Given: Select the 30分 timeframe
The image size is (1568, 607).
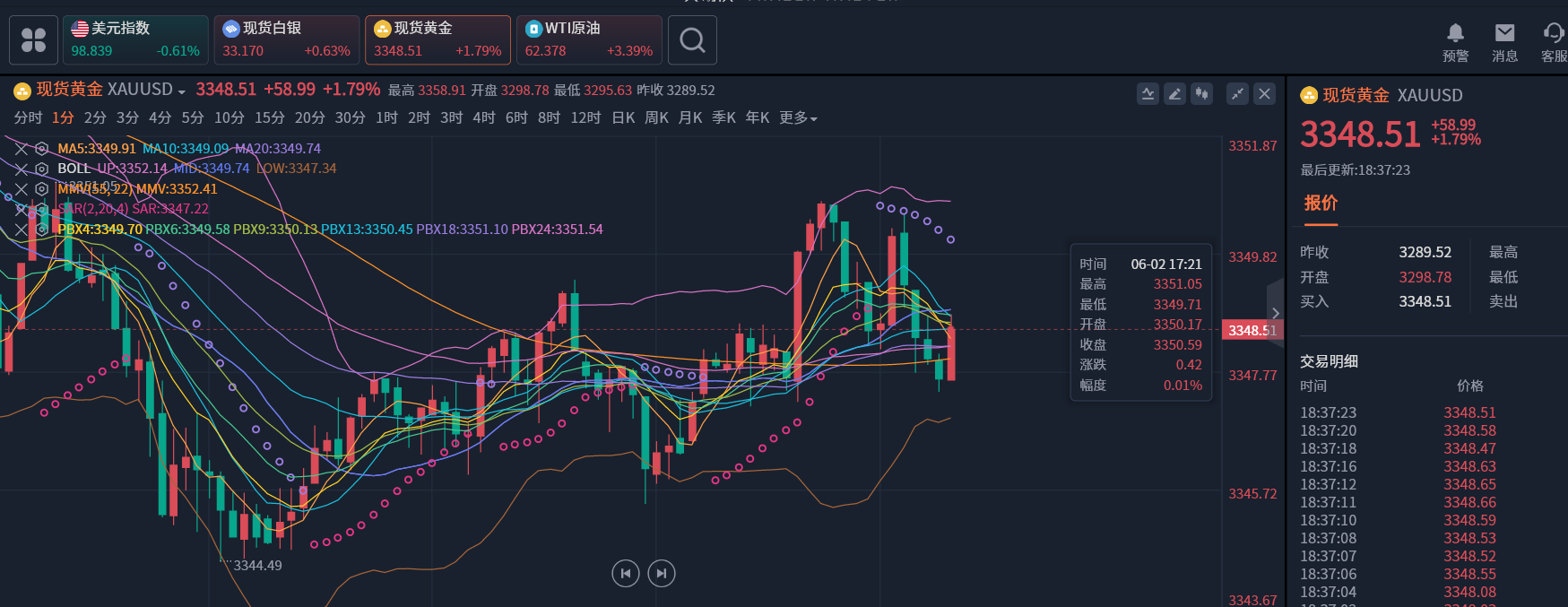Looking at the screenshot, I should [x=351, y=117].
